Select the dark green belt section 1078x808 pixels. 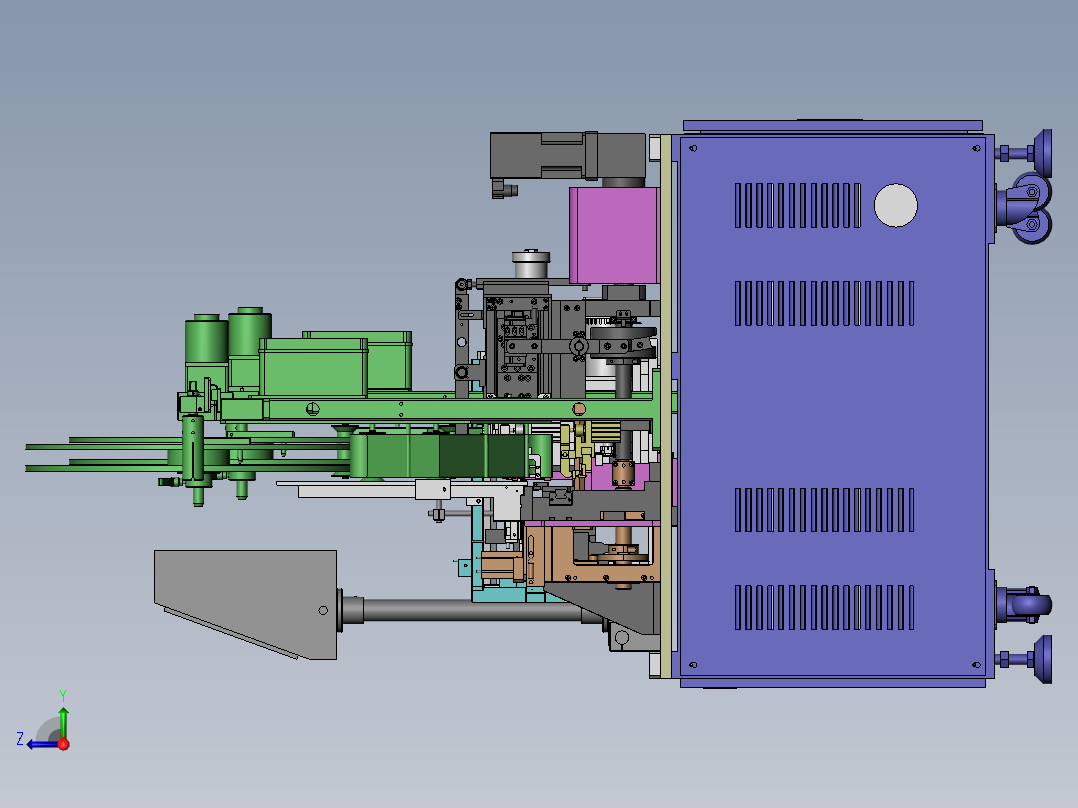(483, 456)
